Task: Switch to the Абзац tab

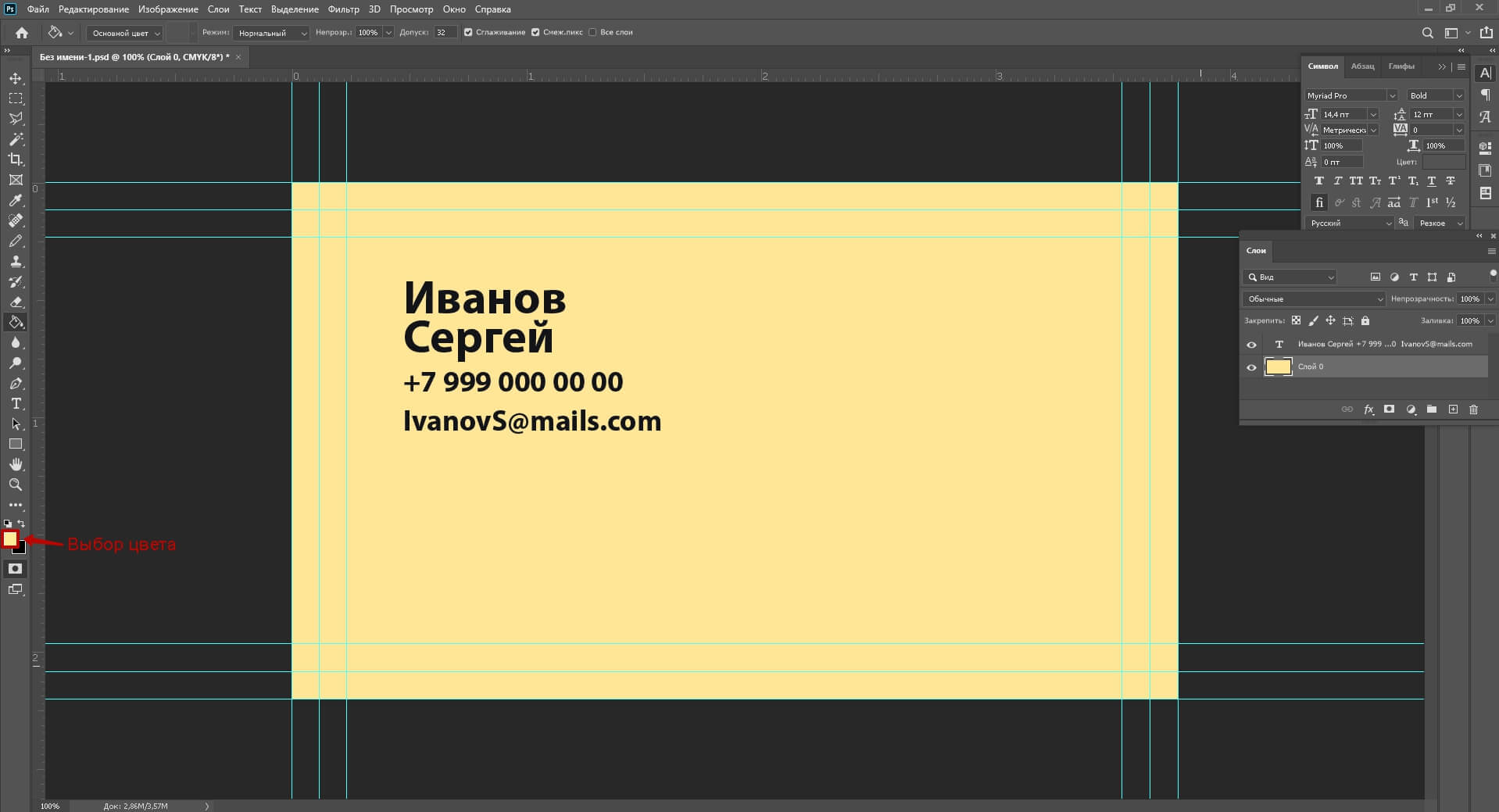Action: [1362, 66]
